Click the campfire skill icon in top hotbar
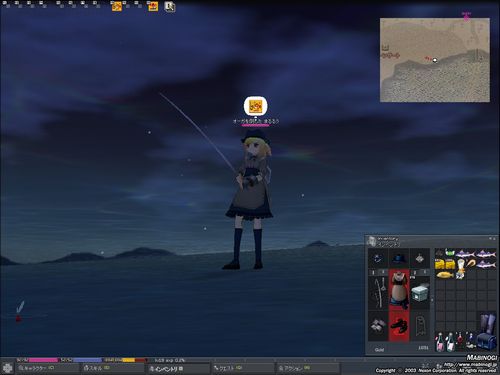This screenshot has width=500, height=375. click(153, 6)
